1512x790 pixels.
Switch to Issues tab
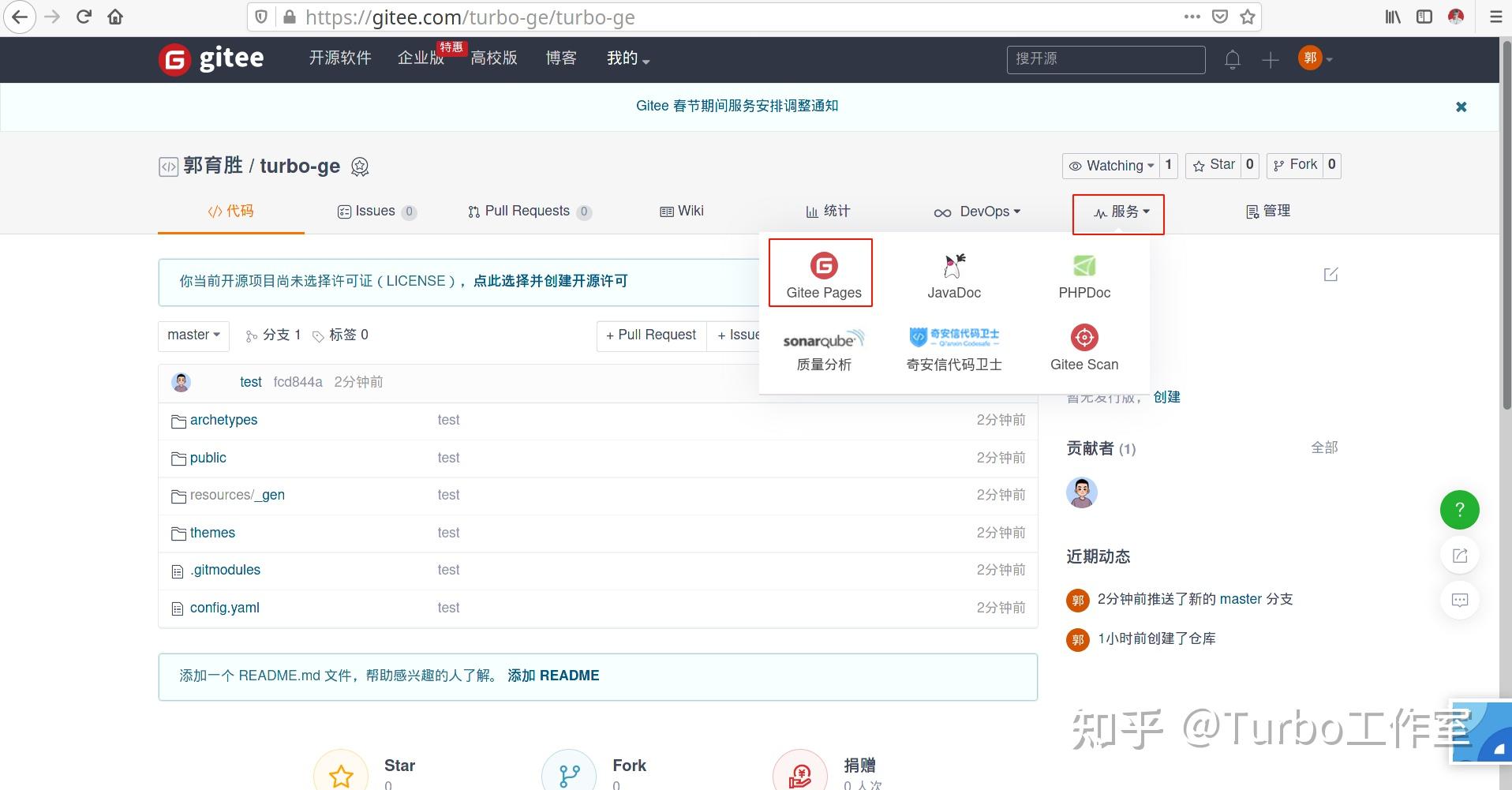coord(376,212)
